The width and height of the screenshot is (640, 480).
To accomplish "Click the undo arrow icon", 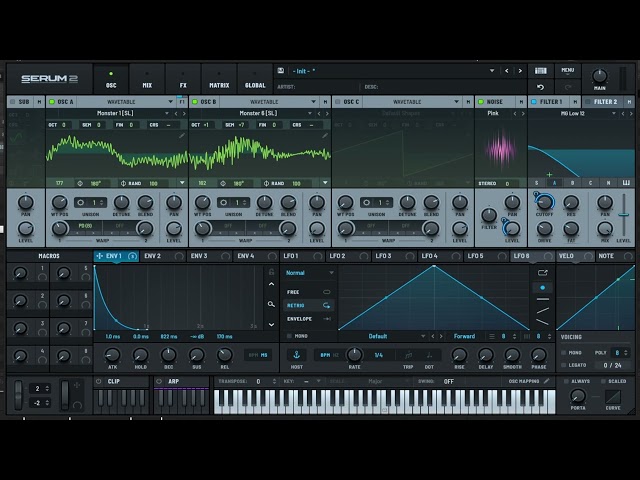I will pos(540,87).
